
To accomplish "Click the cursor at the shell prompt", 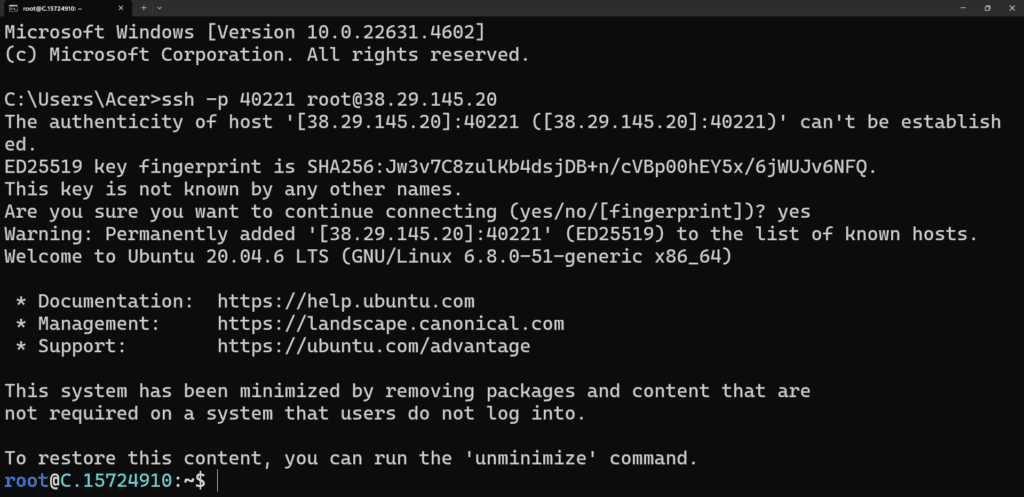I will (218, 482).
